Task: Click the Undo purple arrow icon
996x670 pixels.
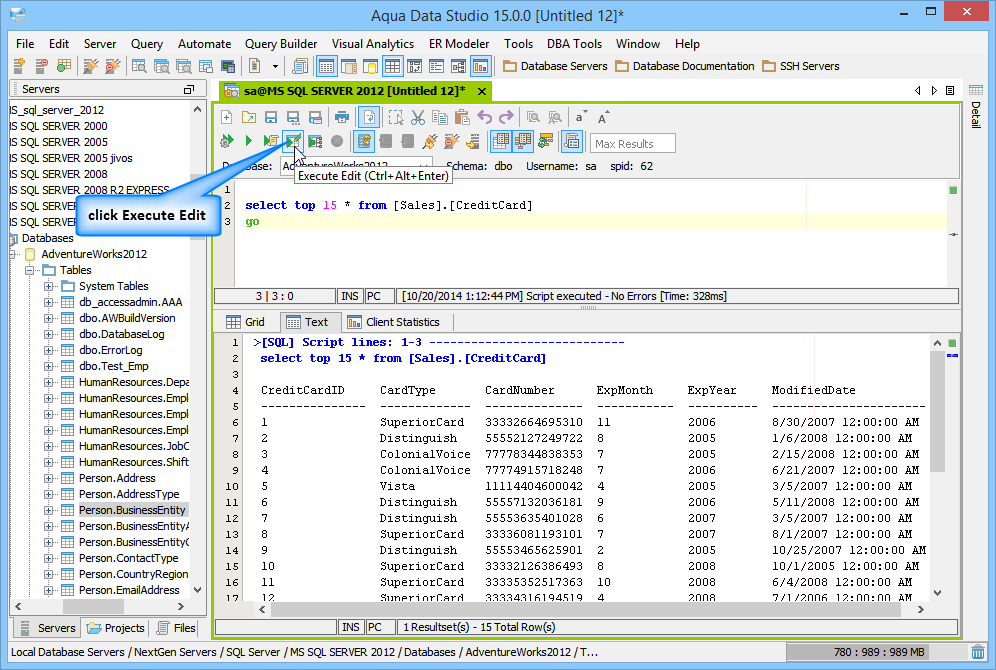Action: coord(485,117)
